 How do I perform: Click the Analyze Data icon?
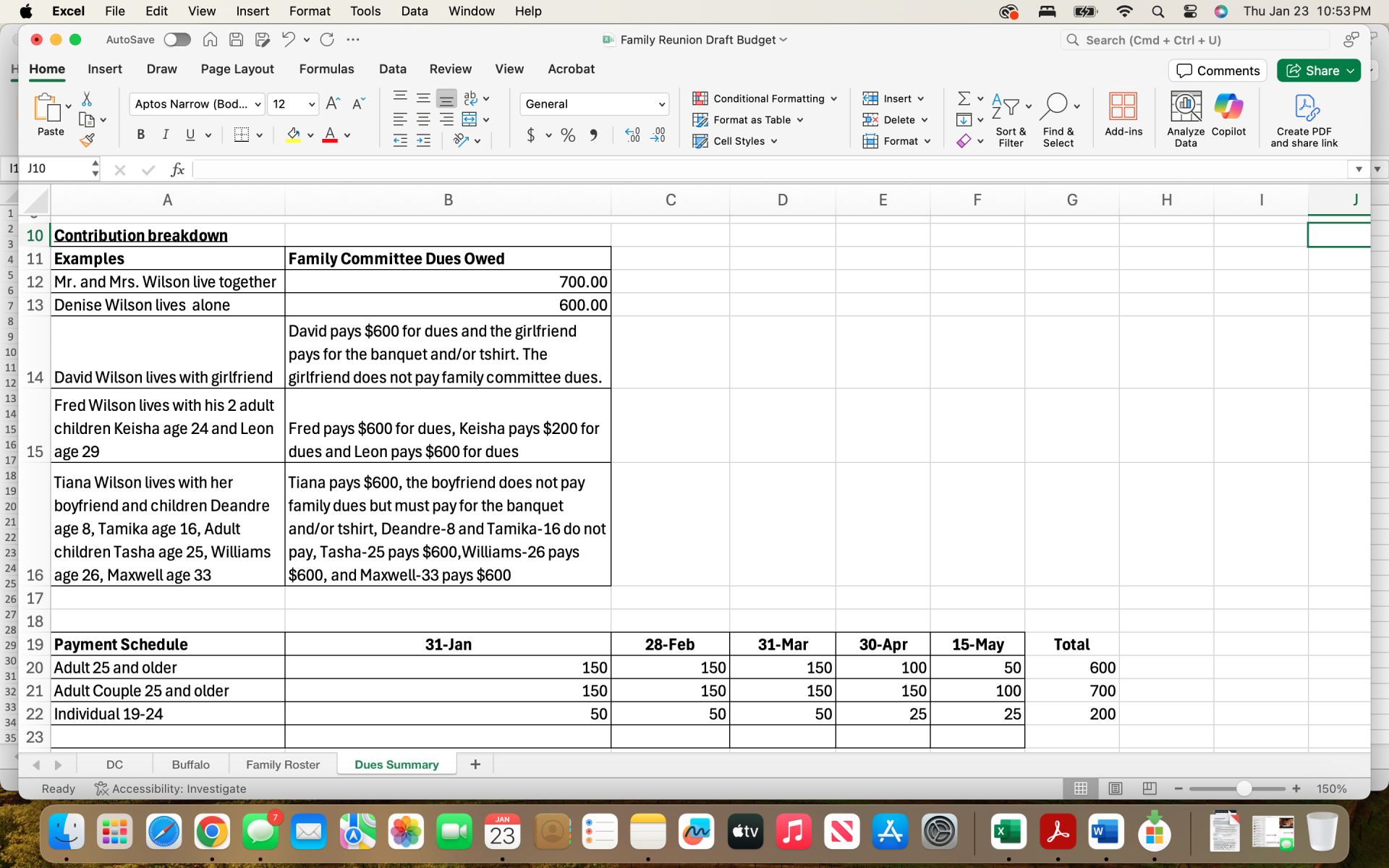pyautogui.click(x=1186, y=119)
